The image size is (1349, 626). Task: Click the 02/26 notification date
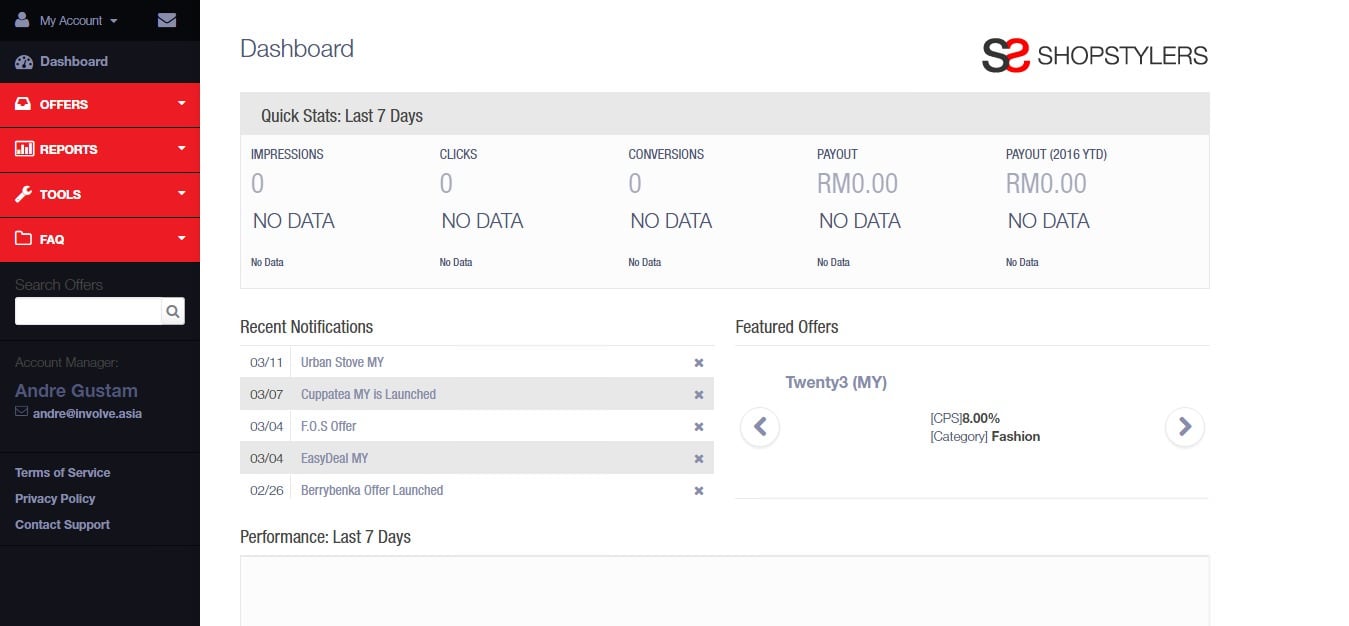coord(266,490)
